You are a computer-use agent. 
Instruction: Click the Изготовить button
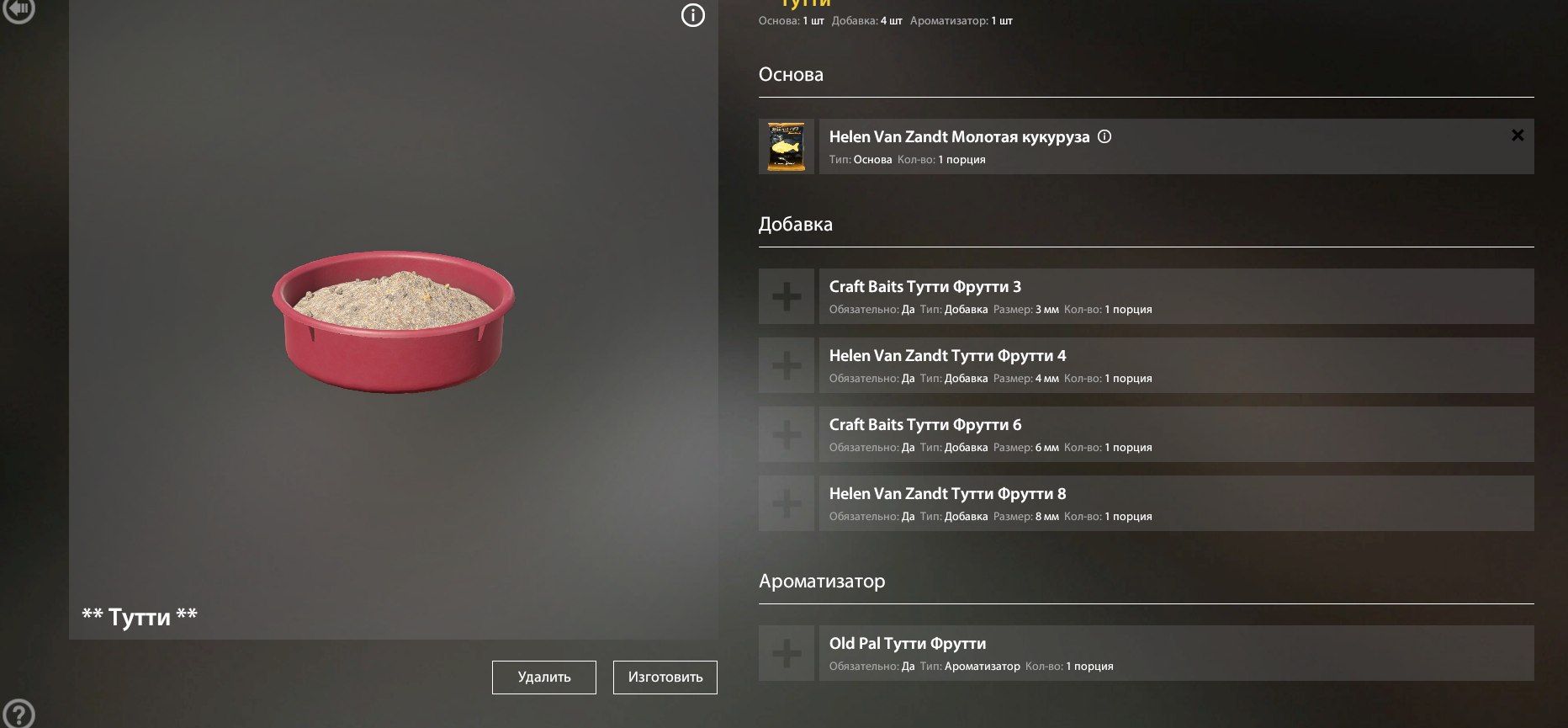(x=665, y=678)
